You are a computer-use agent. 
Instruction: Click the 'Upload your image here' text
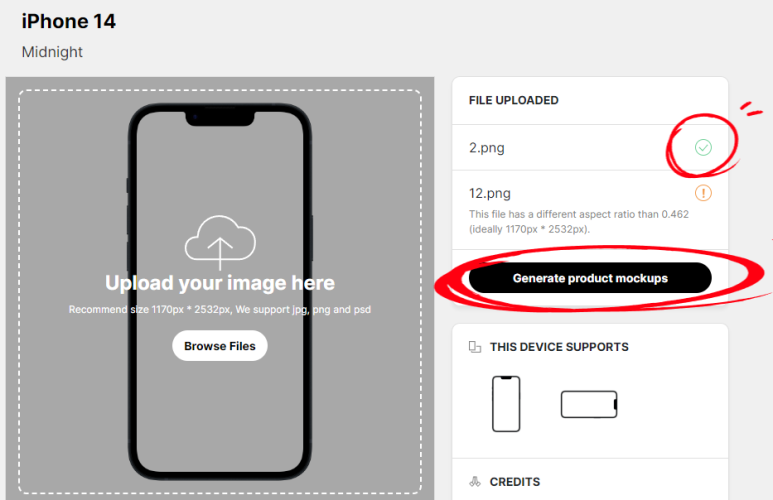(x=220, y=283)
